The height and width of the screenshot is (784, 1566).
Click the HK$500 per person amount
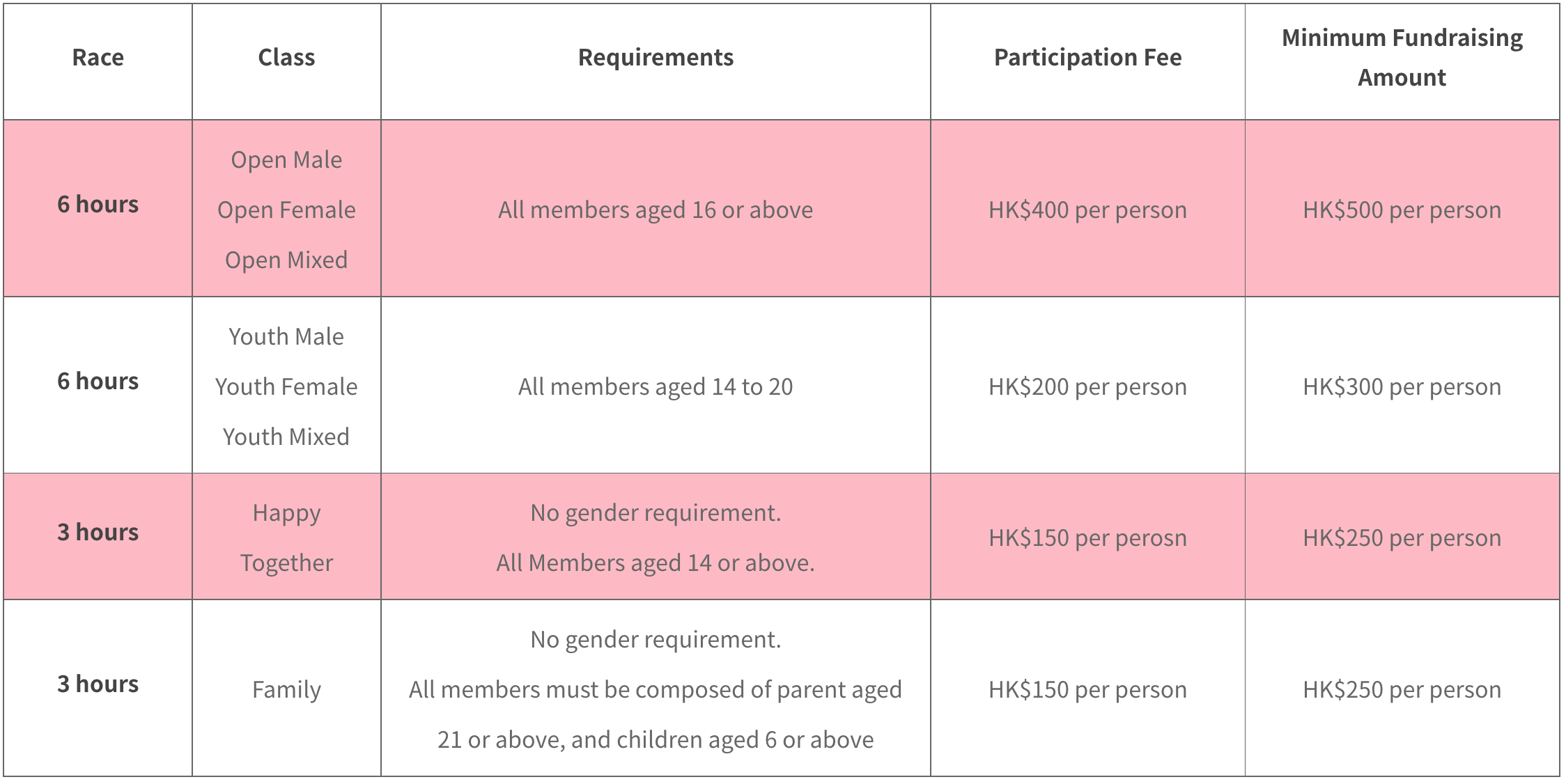[x=1402, y=210]
